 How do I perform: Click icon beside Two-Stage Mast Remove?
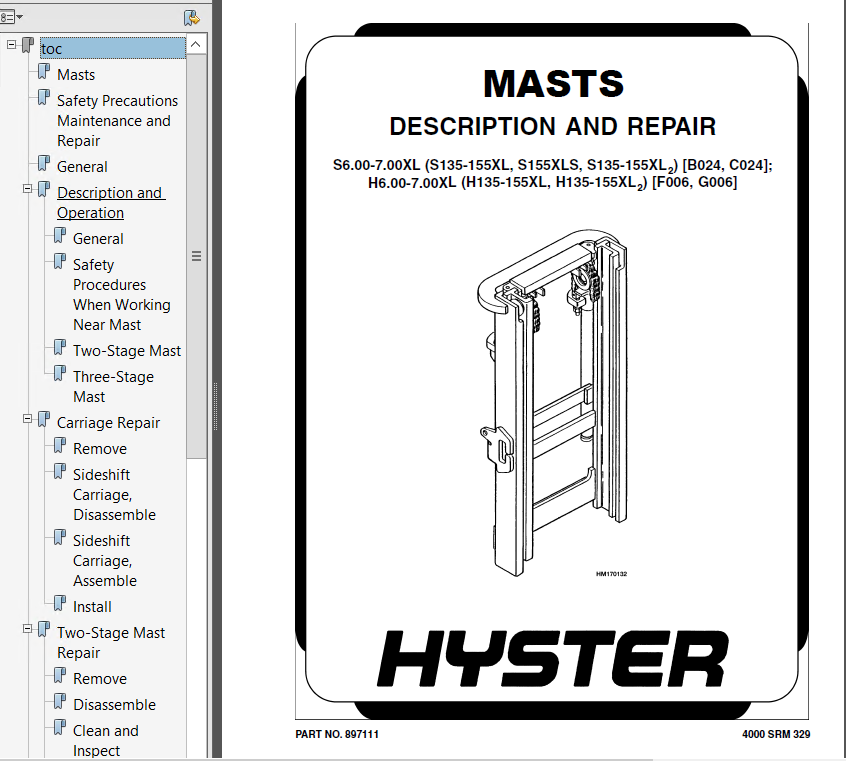60,676
